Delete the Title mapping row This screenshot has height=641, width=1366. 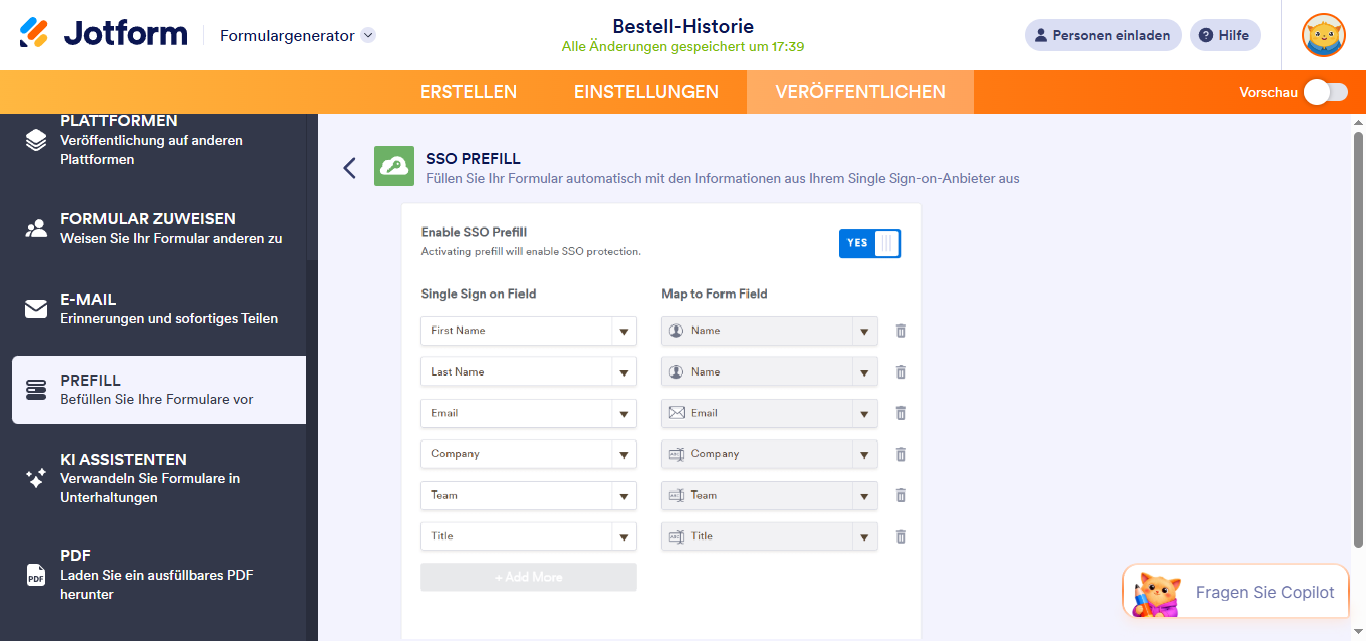point(900,536)
